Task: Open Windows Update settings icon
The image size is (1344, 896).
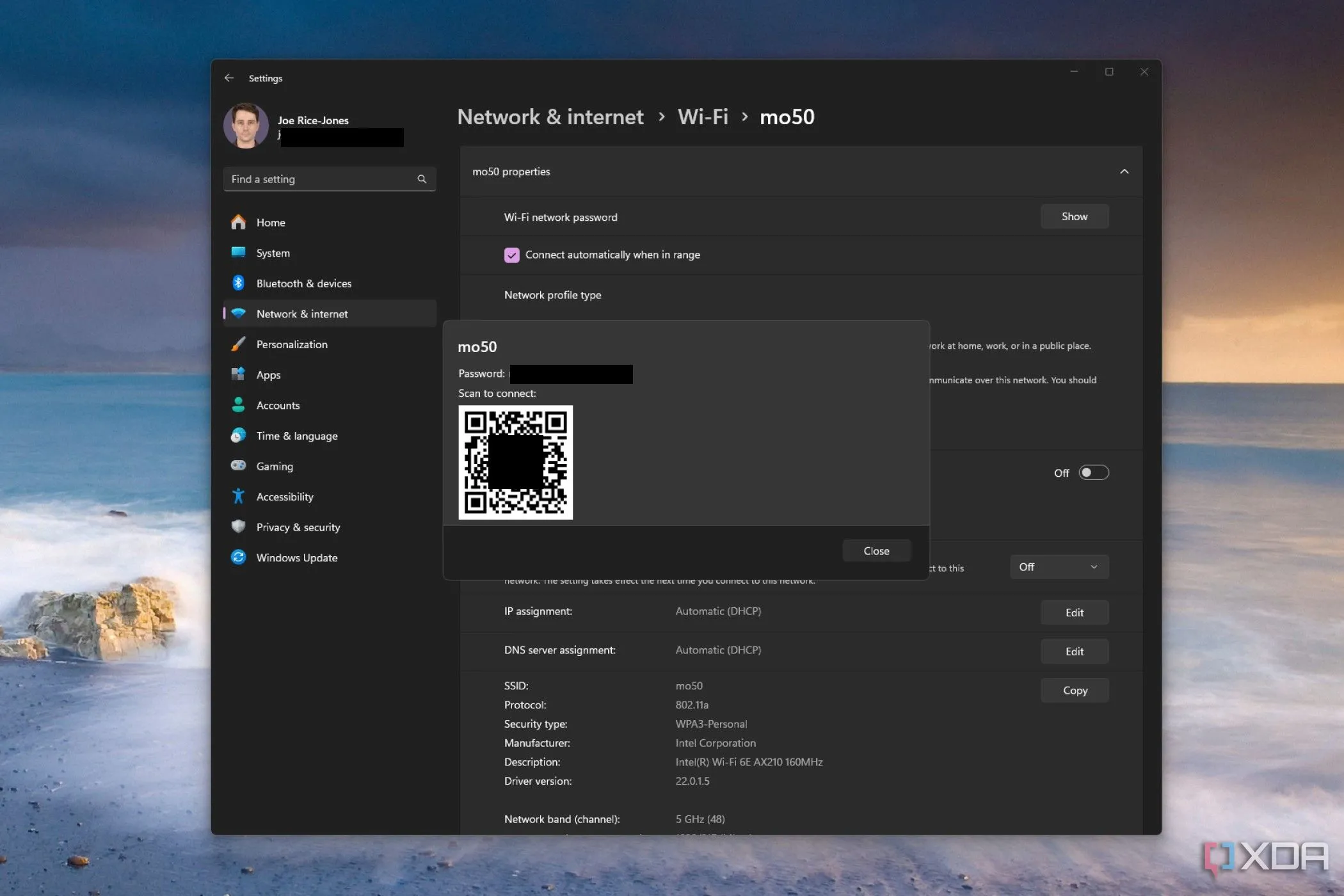Action: point(238,557)
